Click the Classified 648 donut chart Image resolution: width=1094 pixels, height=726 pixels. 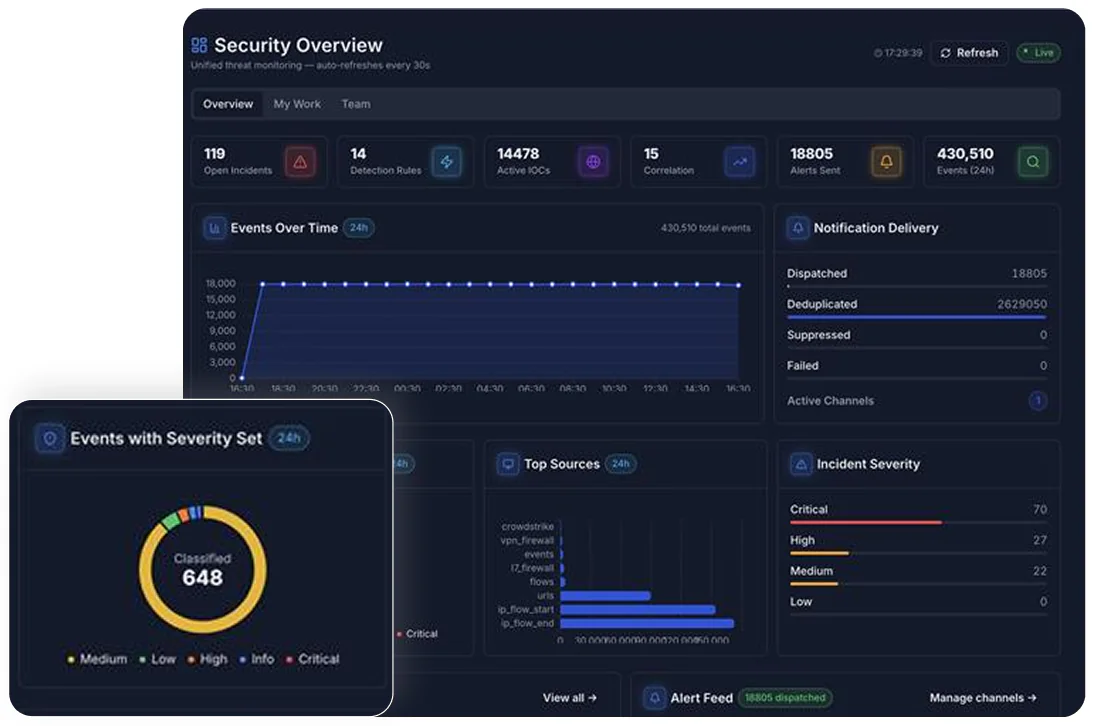pos(202,568)
